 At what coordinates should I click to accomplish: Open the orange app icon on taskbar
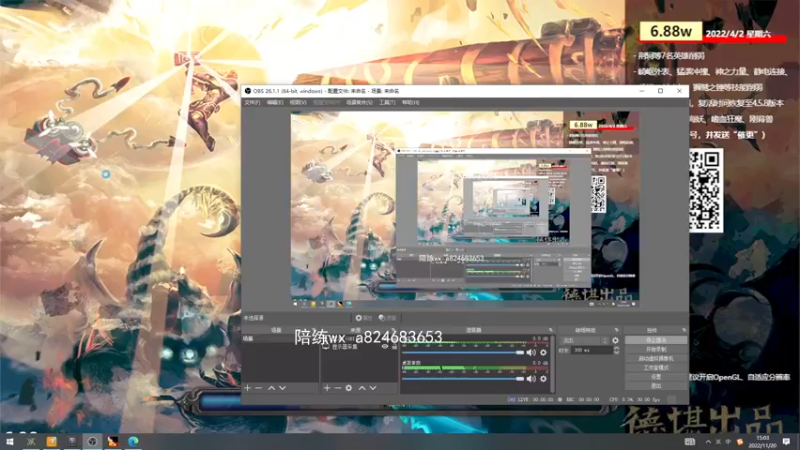(x=52, y=441)
